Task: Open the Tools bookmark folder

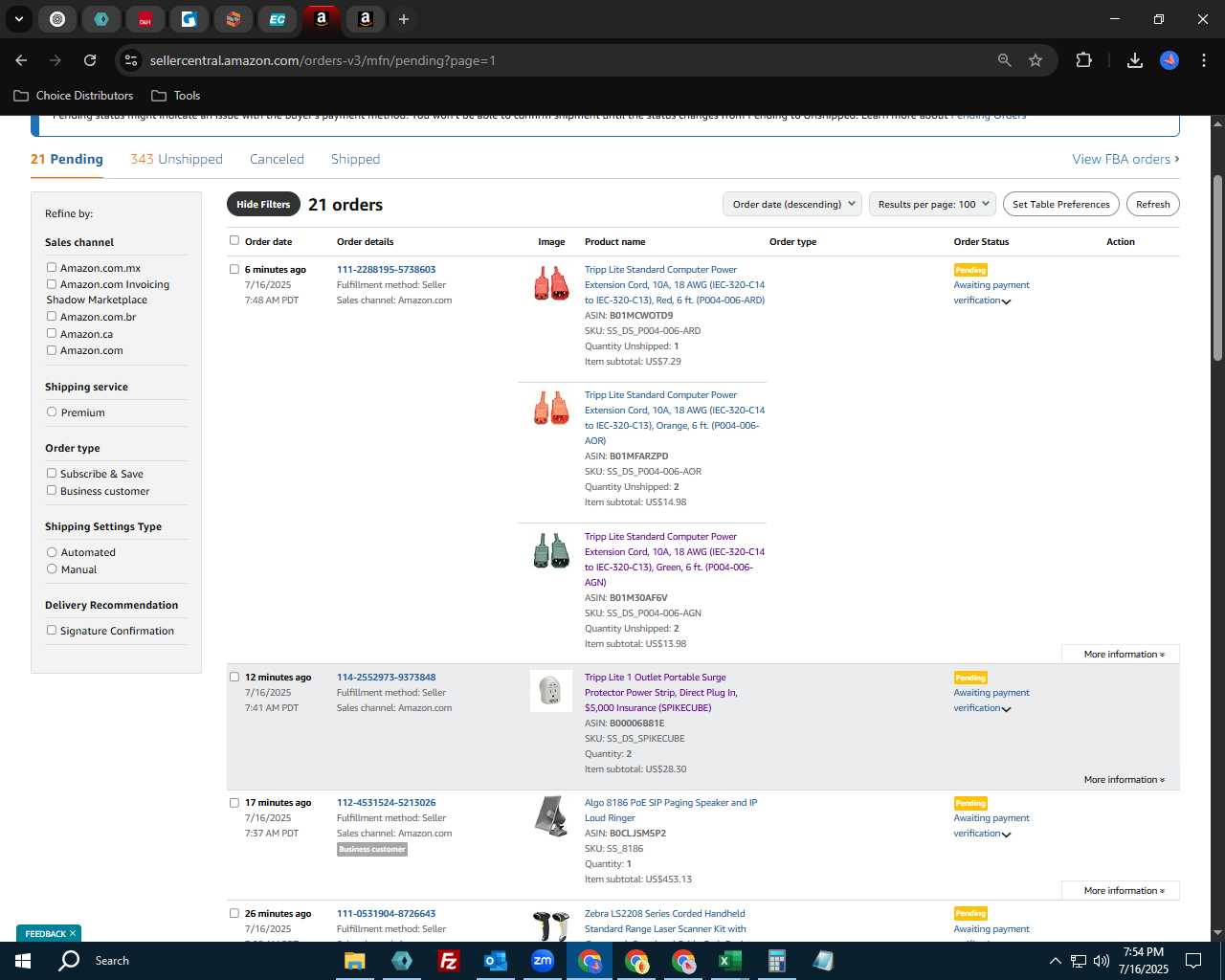Action: coord(176,96)
